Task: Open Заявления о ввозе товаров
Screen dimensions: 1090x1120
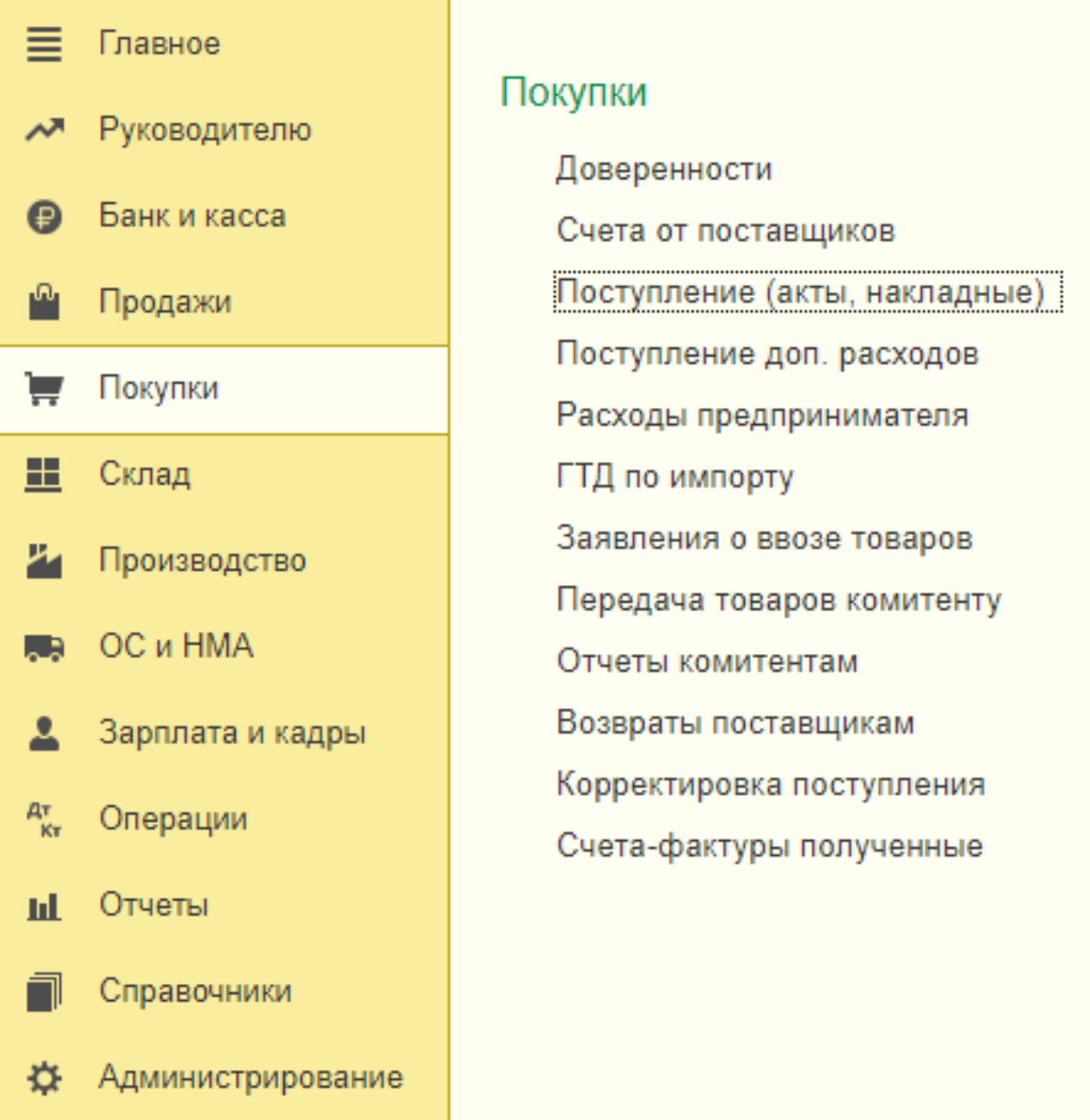Action: click(x=764, y=539)
